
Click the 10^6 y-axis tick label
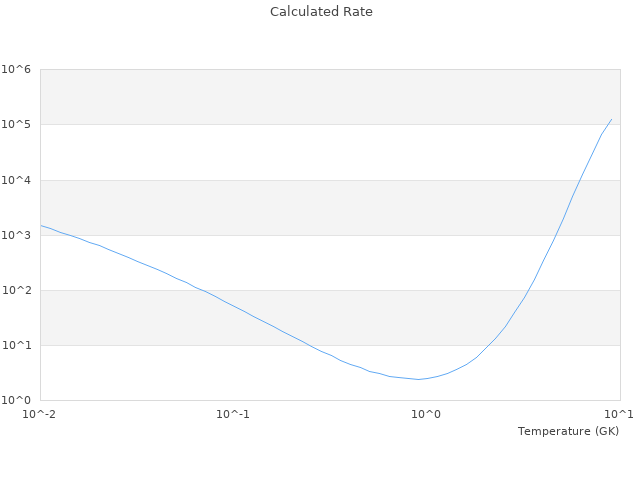tap(16, 70)
